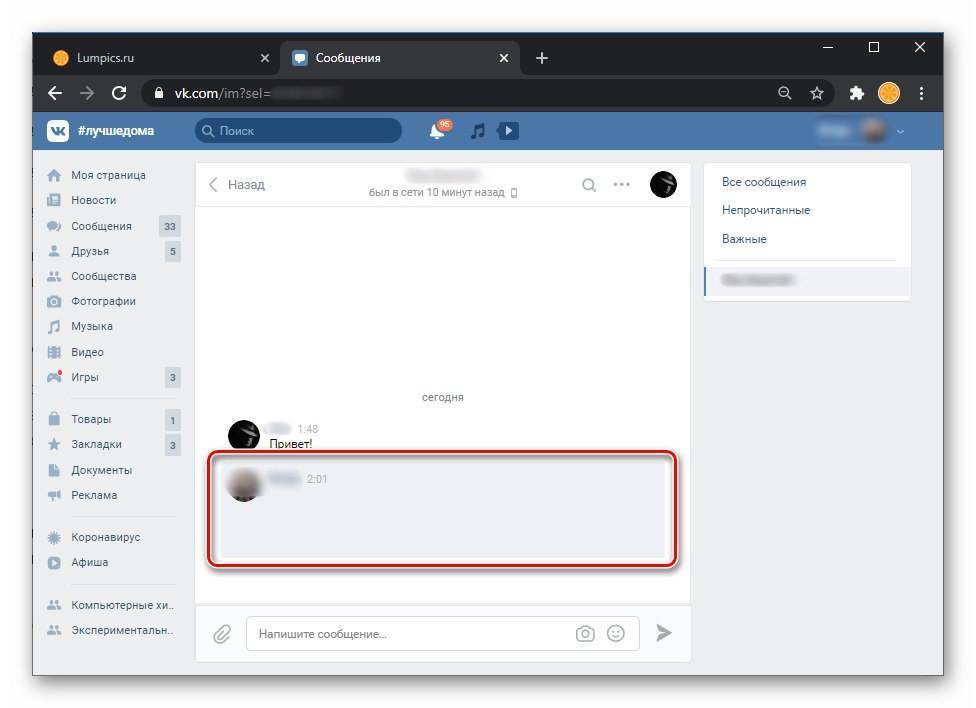
Task: Go back via the Назад link
Action: [237, 184]
